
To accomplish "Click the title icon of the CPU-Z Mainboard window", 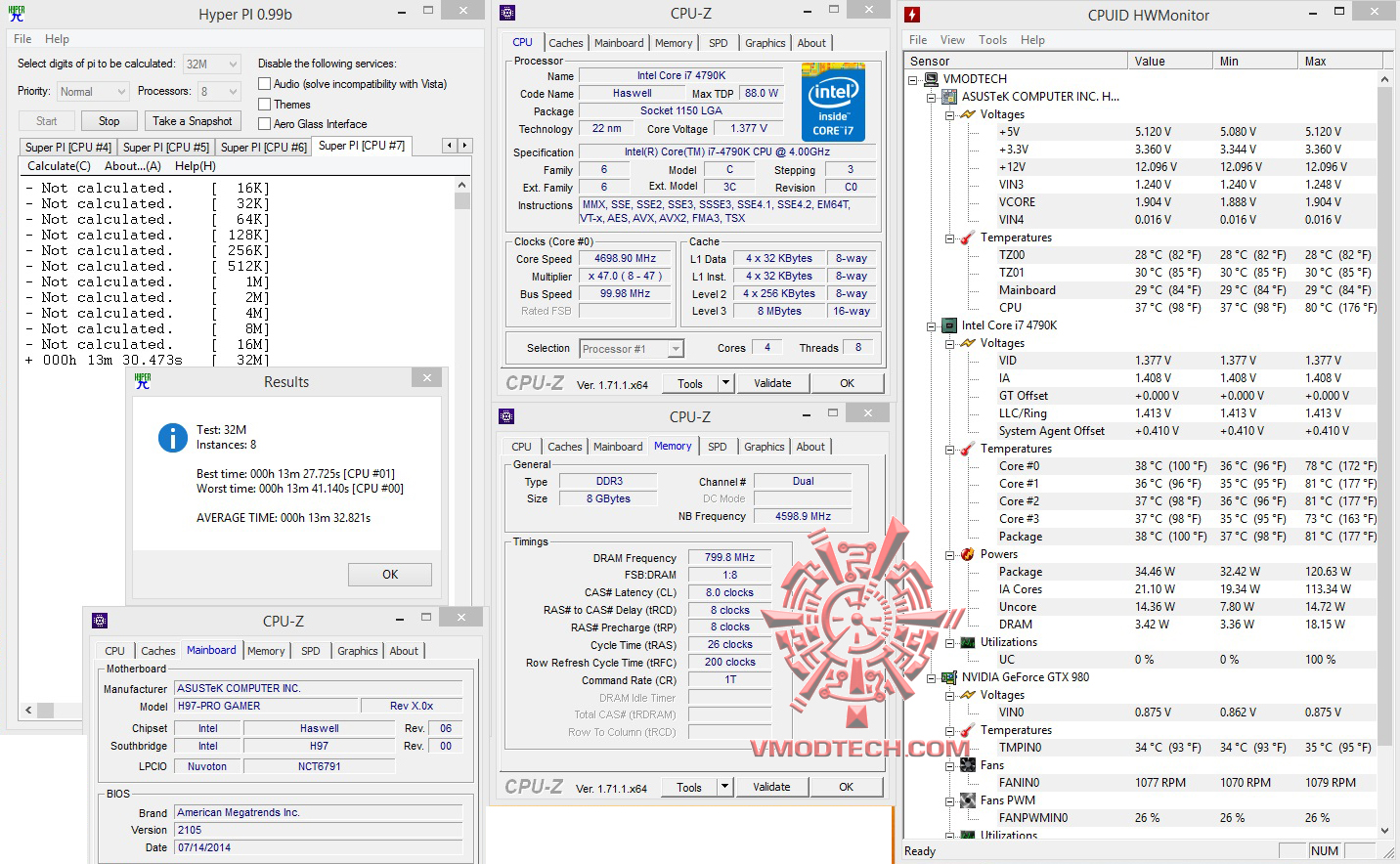I will click(100, 621).
